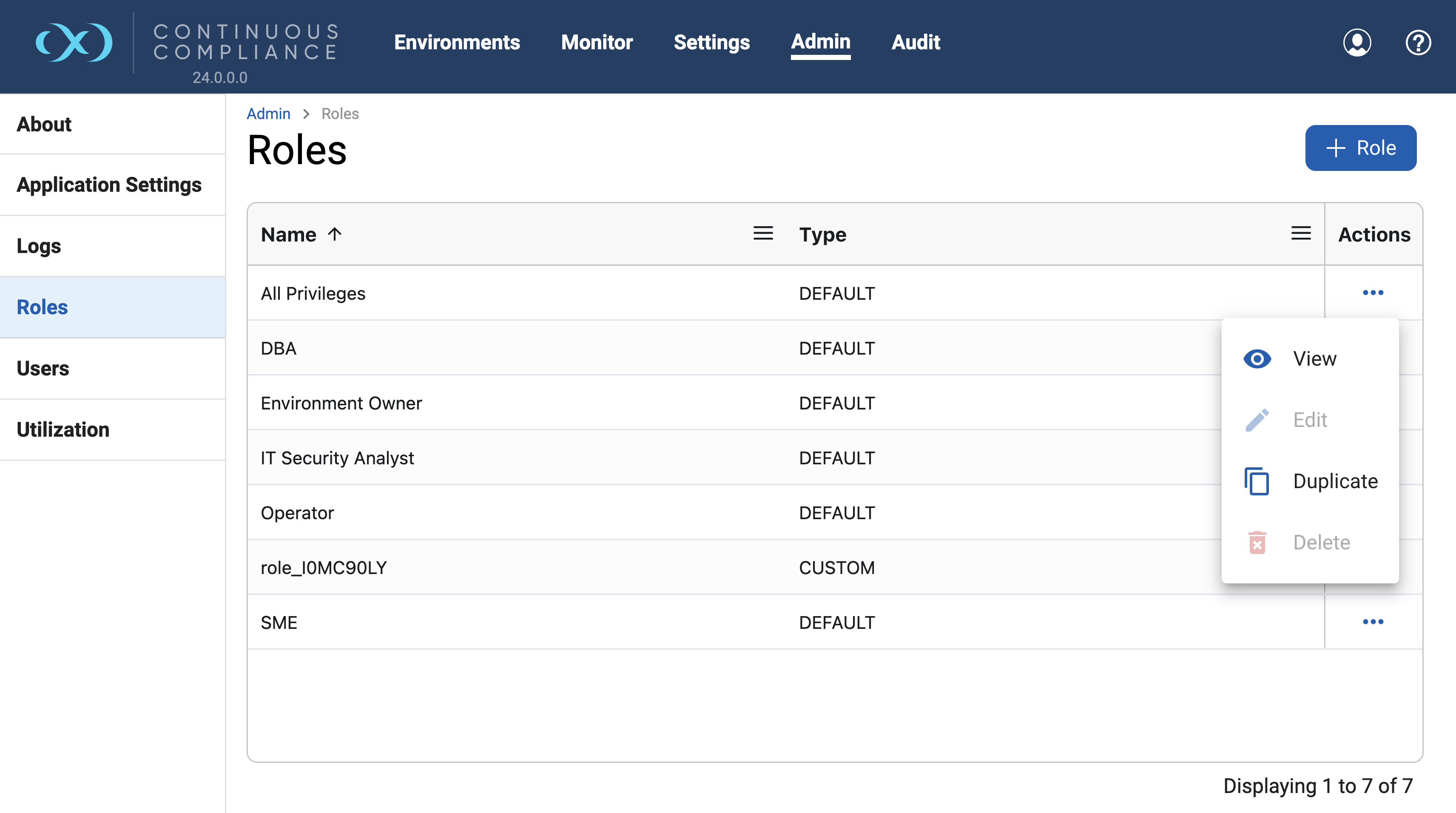Screen dimensions: 1456x813
Task: Open three-dot actions for SME role
Action: [1373, 622]
